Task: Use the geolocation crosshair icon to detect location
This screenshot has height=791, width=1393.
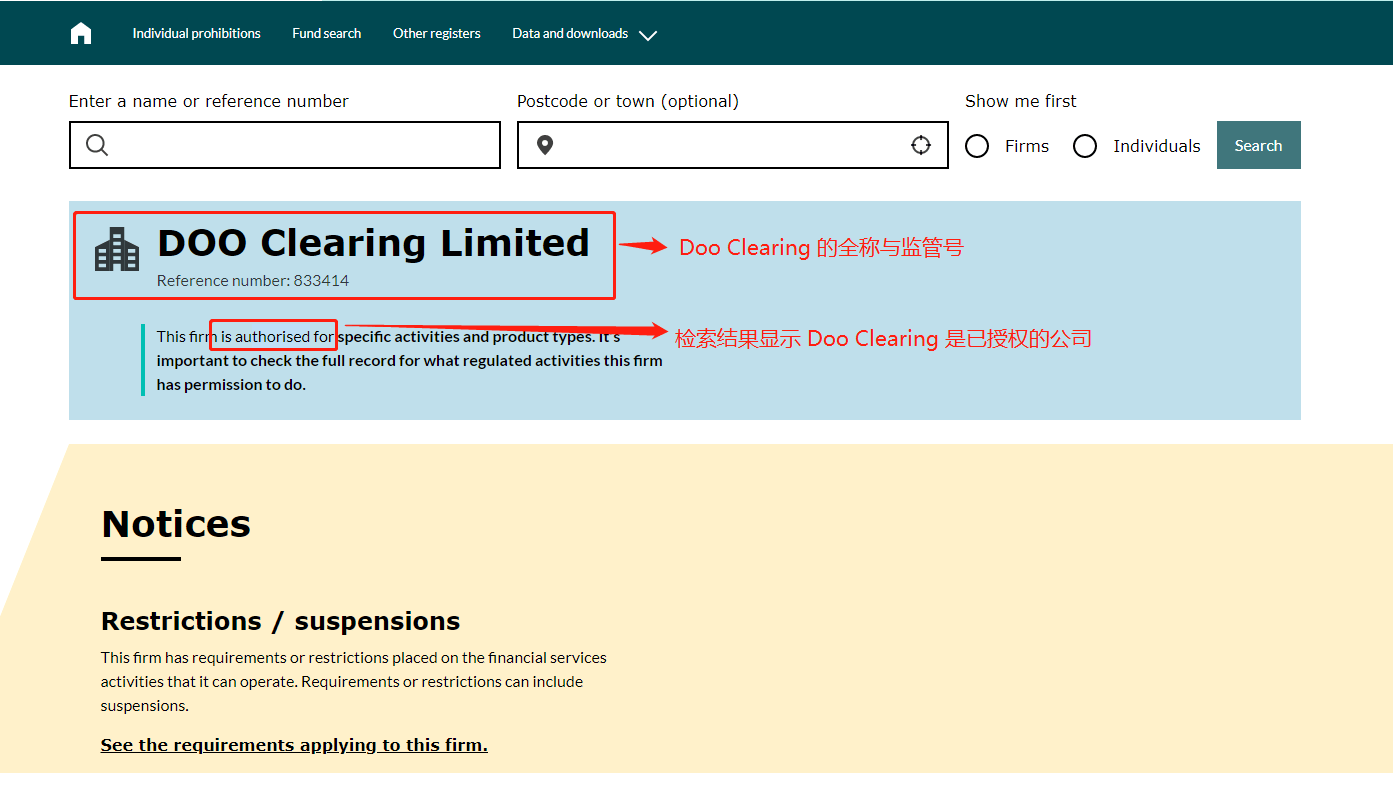Action: click(920, 144)
